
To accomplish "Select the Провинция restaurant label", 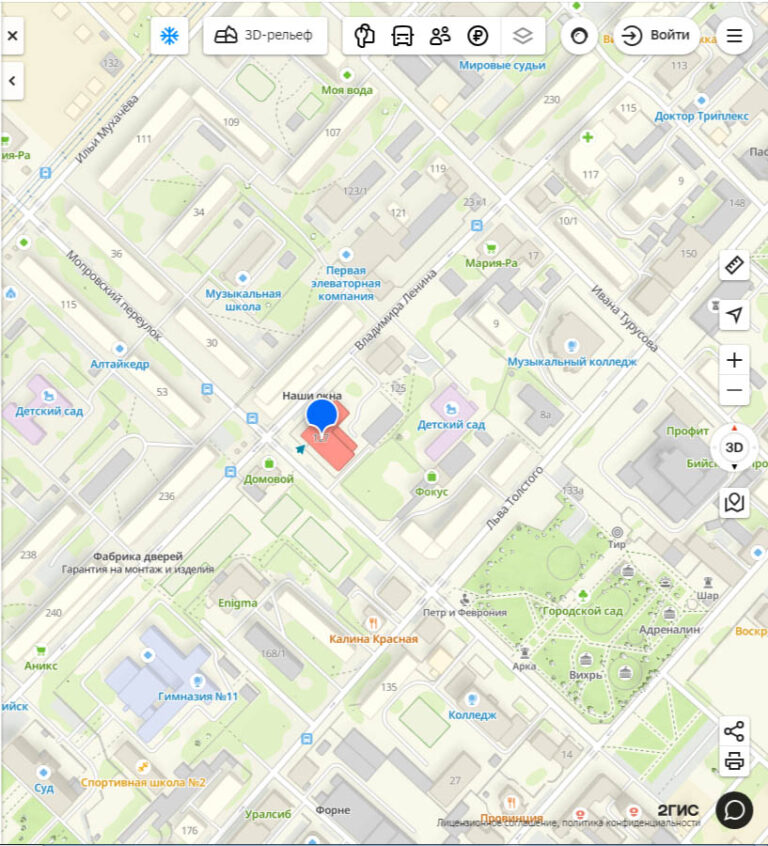I will click(512, 818).
